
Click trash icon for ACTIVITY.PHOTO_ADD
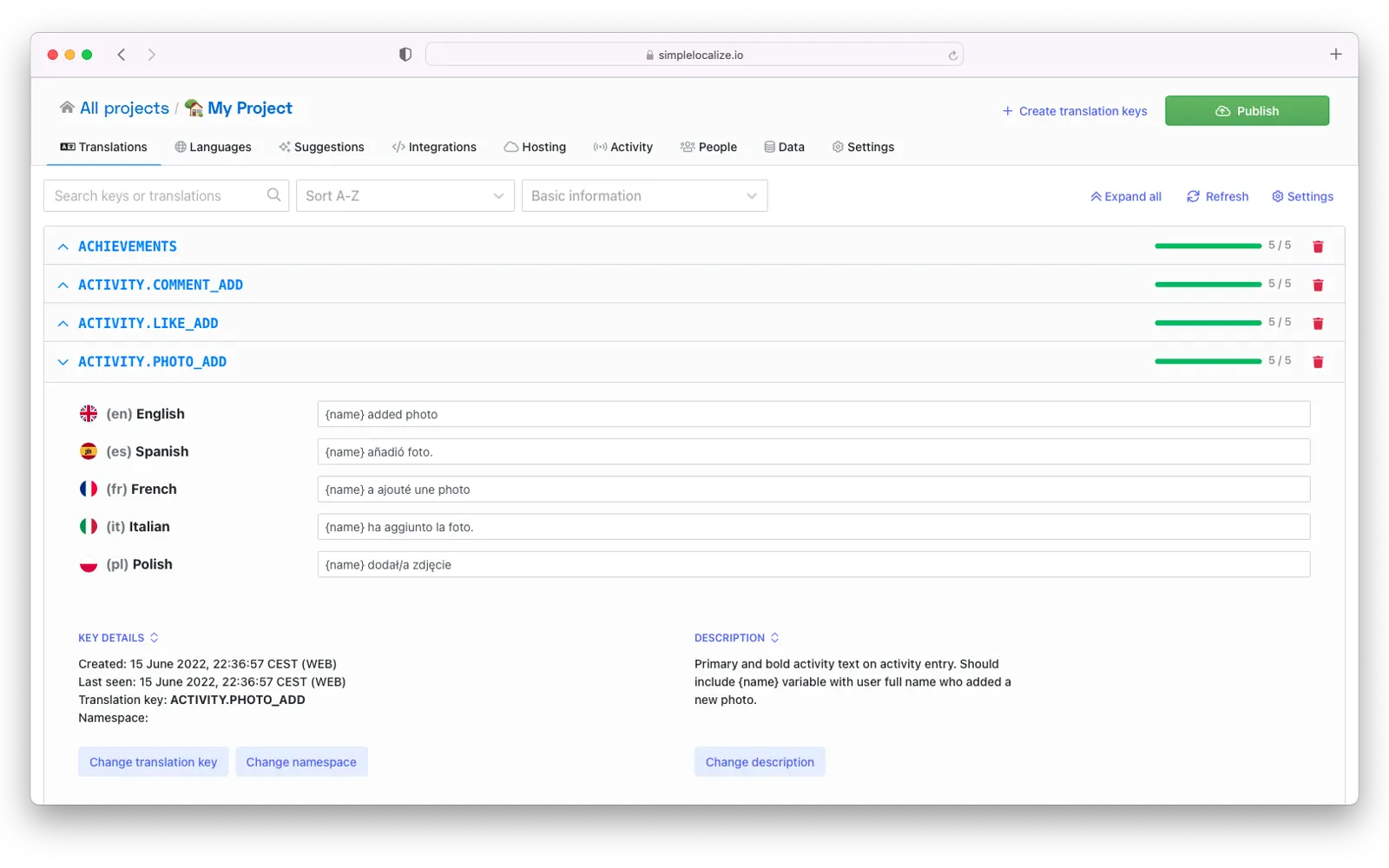1318,362
